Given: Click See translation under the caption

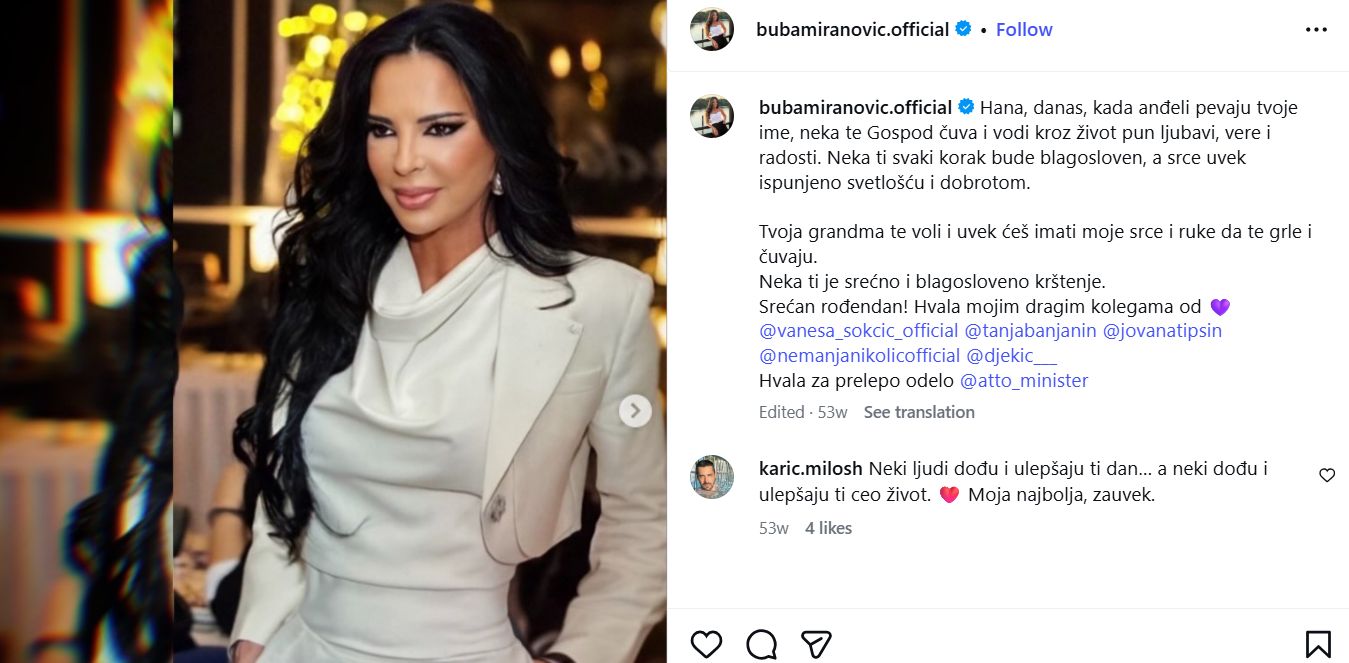Looking at the screenshot, I should [x=919, y=412].
